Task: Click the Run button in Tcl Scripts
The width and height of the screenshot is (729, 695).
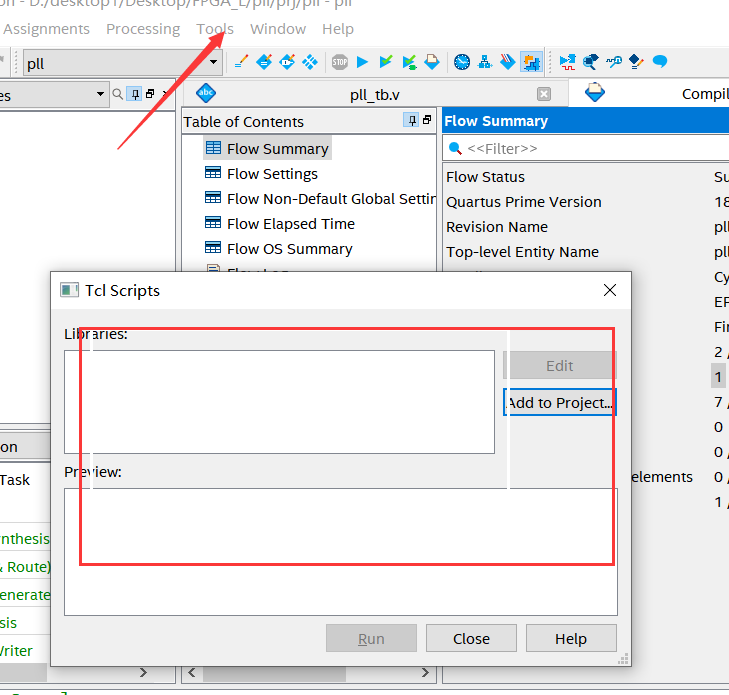Action: pos(371,639)
